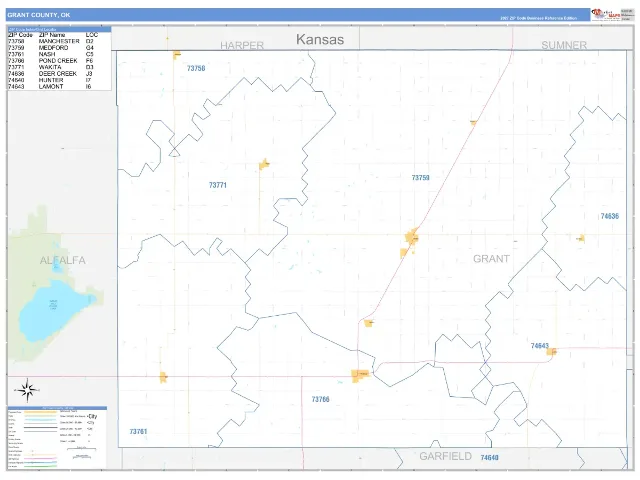Click HUNTER in the index table
The image size is (640, 480).
click(x=51, y=80)
